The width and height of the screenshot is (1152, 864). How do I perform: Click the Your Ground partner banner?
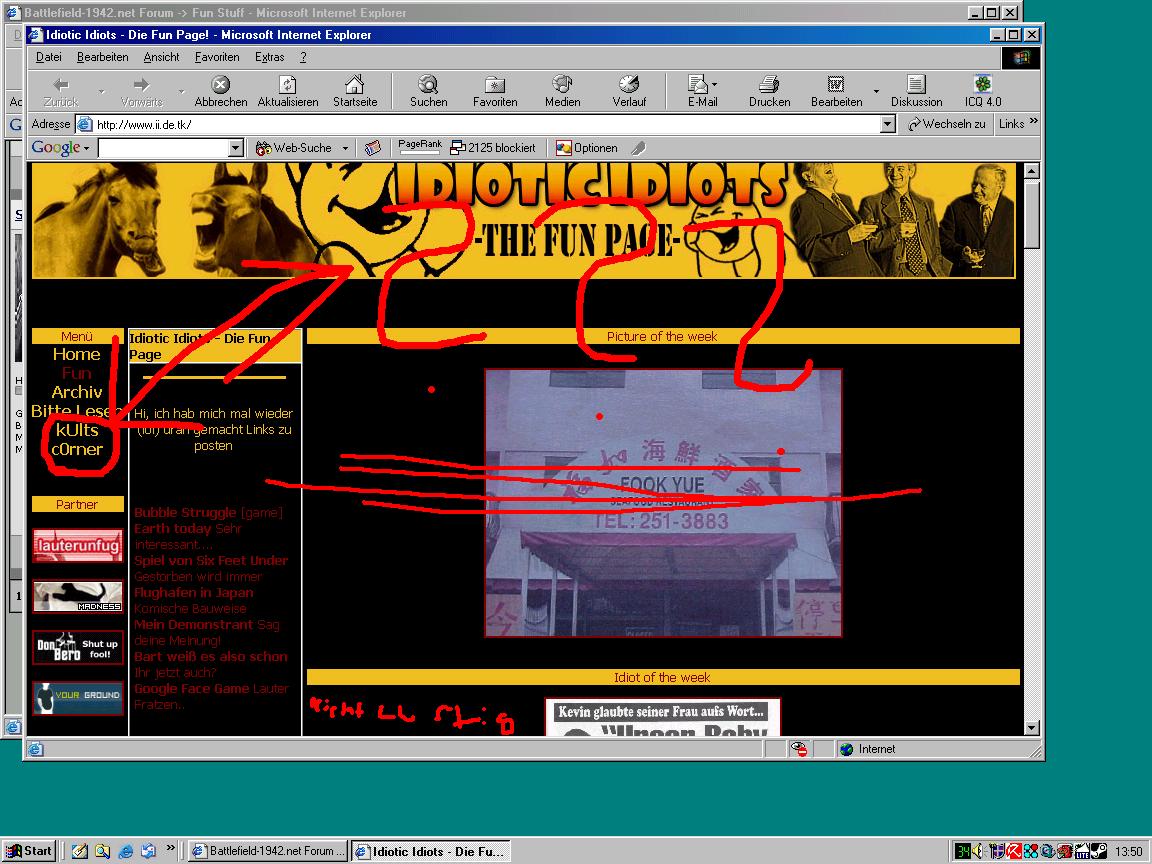tap(78, 698)
